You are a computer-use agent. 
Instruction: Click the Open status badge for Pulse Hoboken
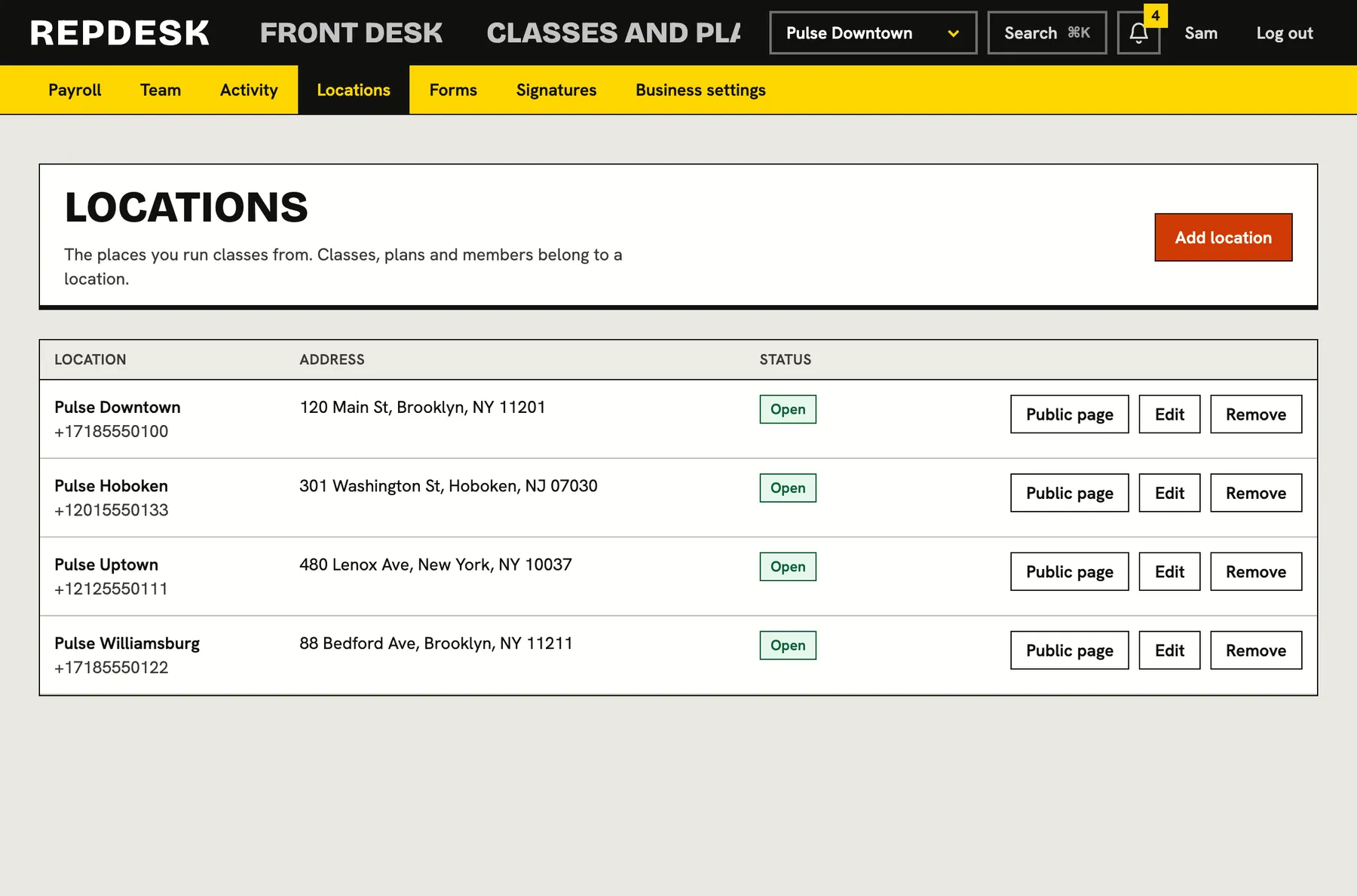(x=788, y=488)
